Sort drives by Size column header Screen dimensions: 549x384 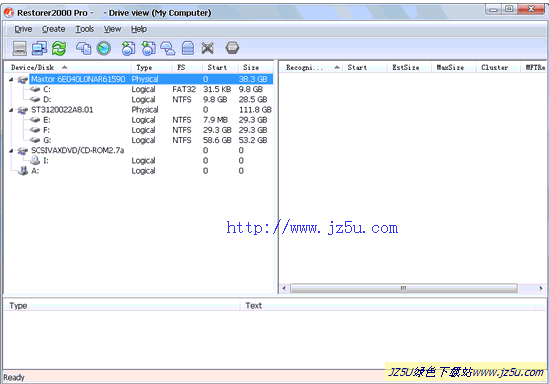click(x=255, y=67)
